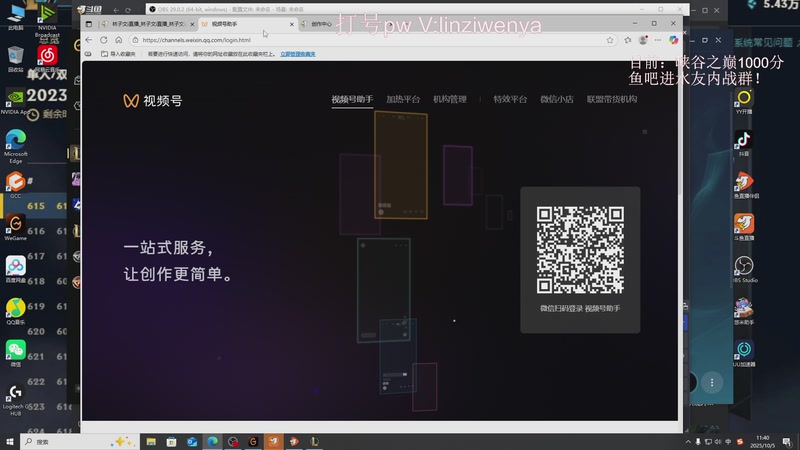Click the taskbar search box
Image resolution: width=800 pixels, height=450 pixels.
pos(79,441)
